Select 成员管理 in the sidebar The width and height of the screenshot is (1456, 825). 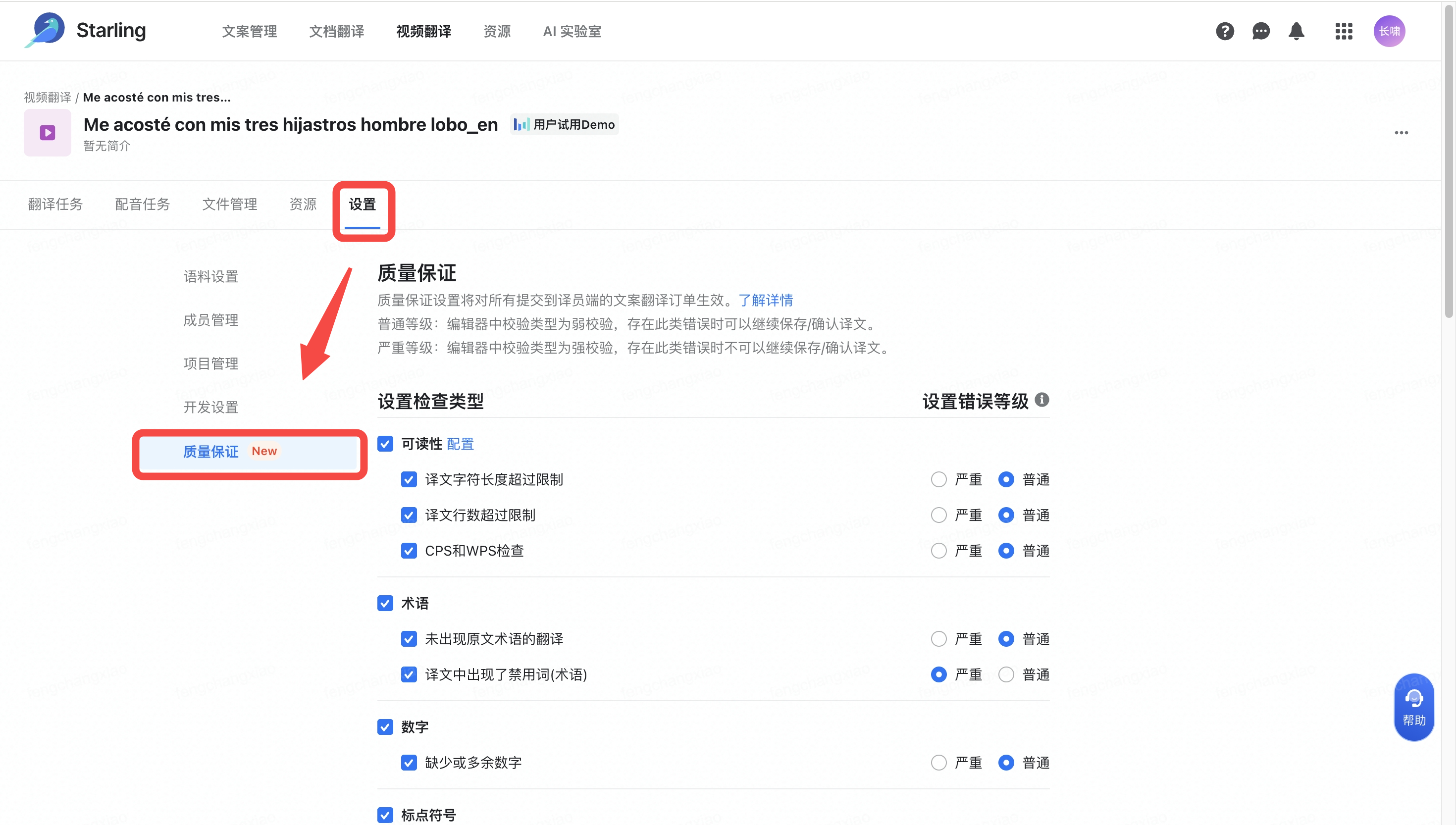211,320
